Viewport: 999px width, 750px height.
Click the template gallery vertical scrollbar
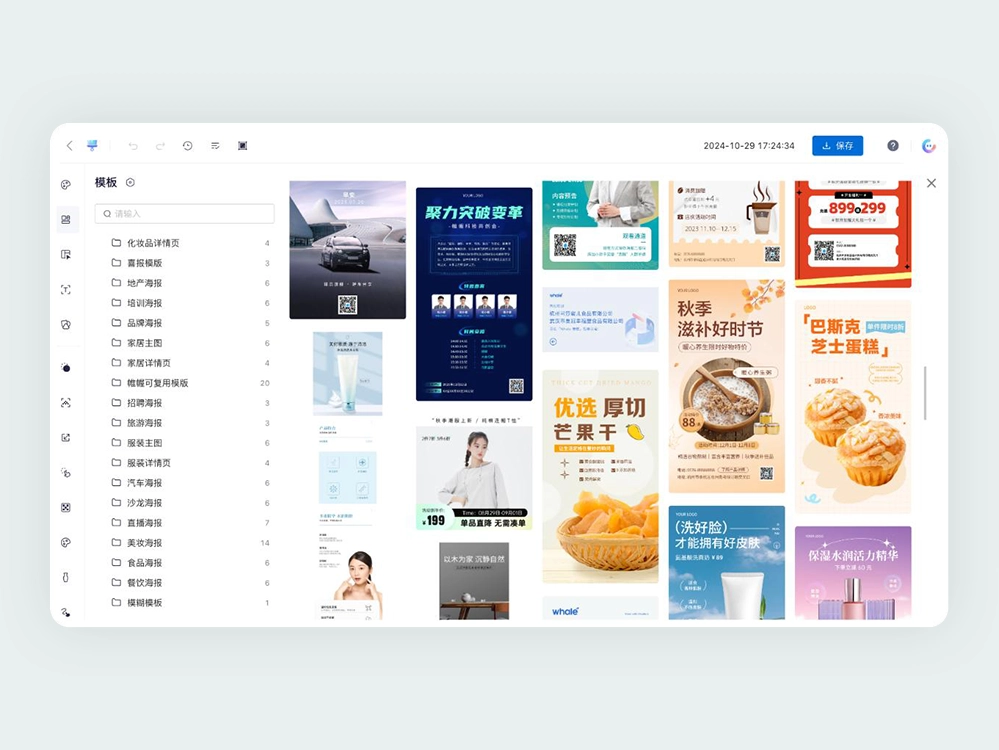(925, 393)
